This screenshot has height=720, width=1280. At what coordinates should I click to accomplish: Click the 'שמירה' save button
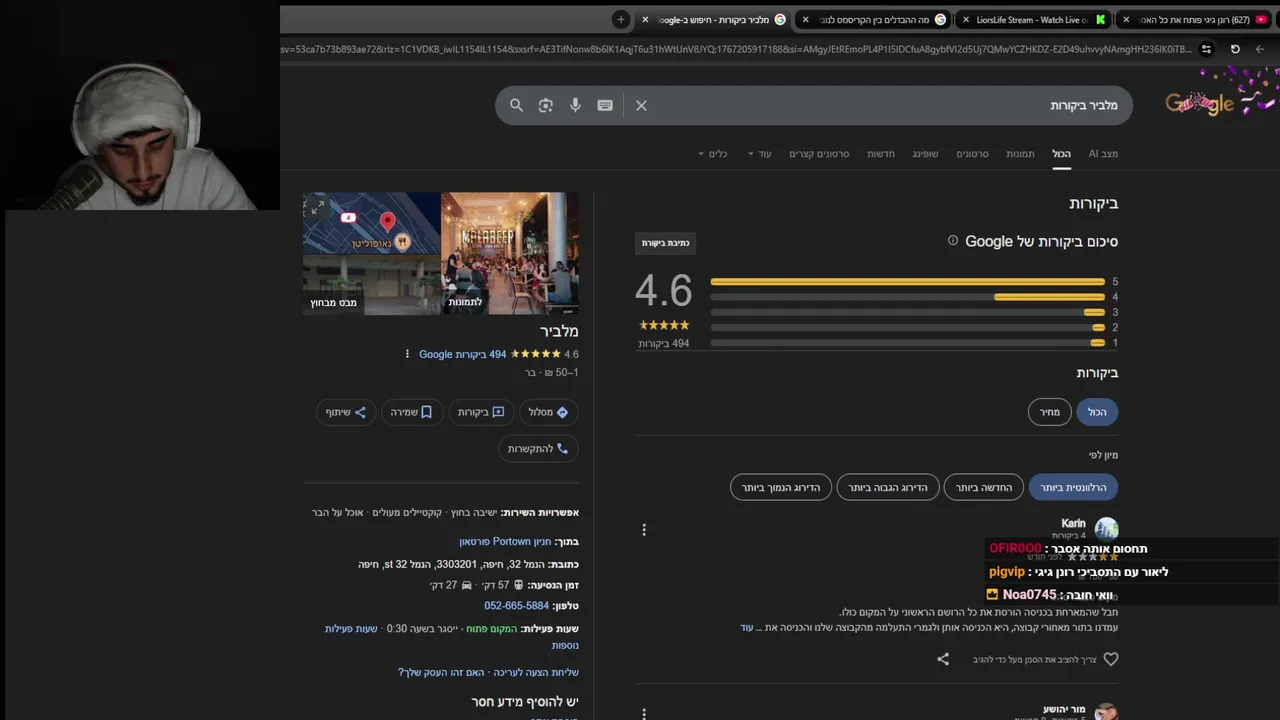tap(411, 412)
